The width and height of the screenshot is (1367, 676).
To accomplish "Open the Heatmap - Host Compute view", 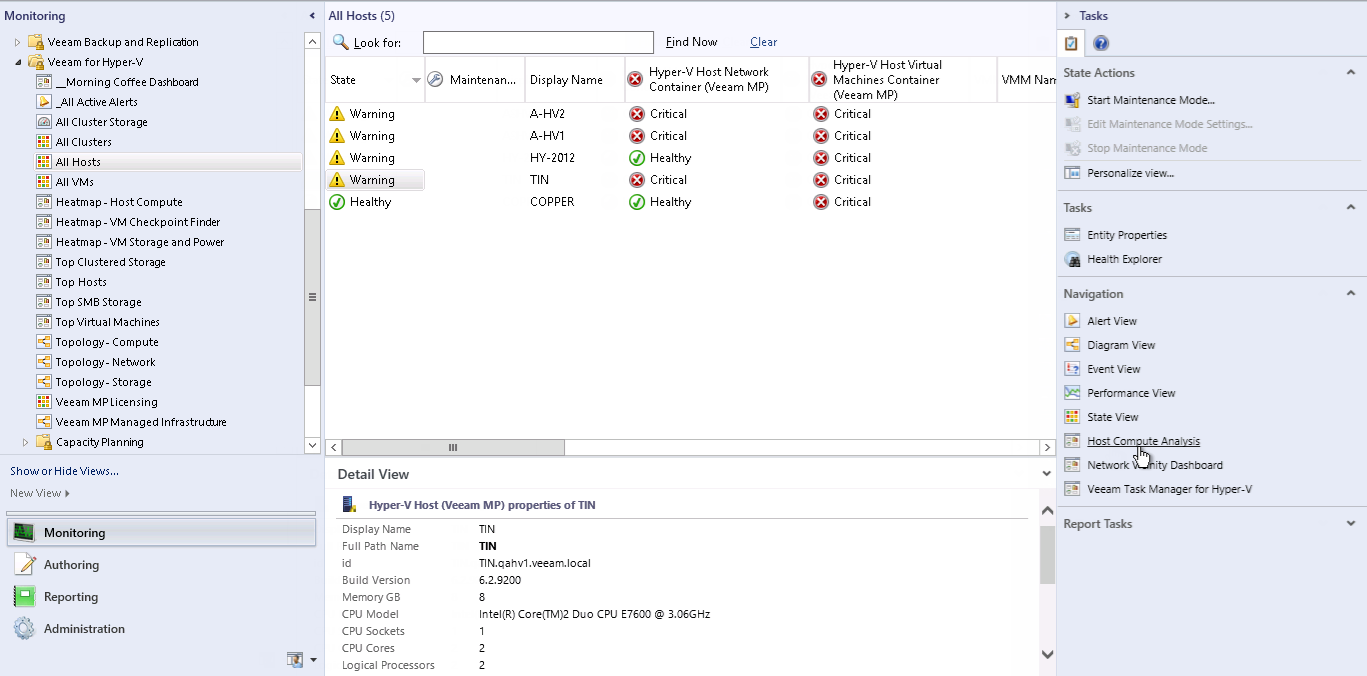I will 119,202.
